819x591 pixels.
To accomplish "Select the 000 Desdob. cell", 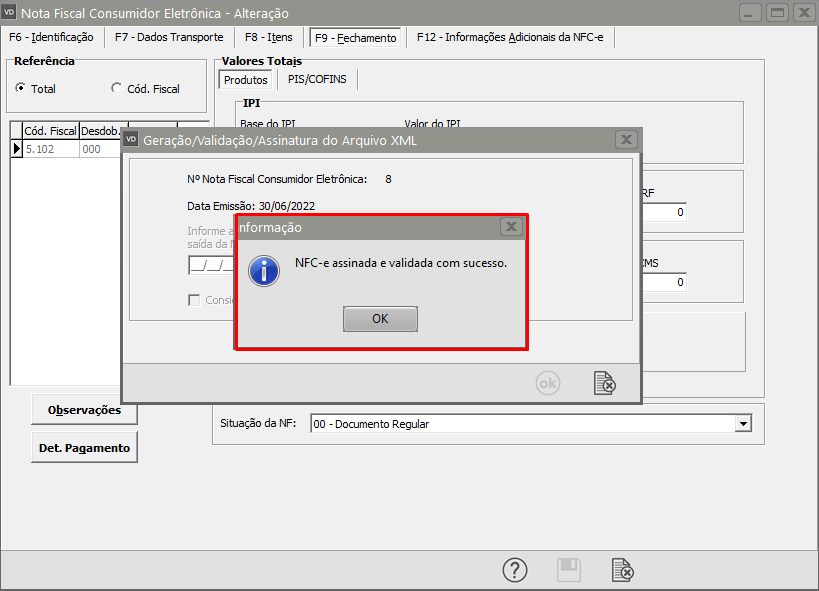I will (100, 149).
